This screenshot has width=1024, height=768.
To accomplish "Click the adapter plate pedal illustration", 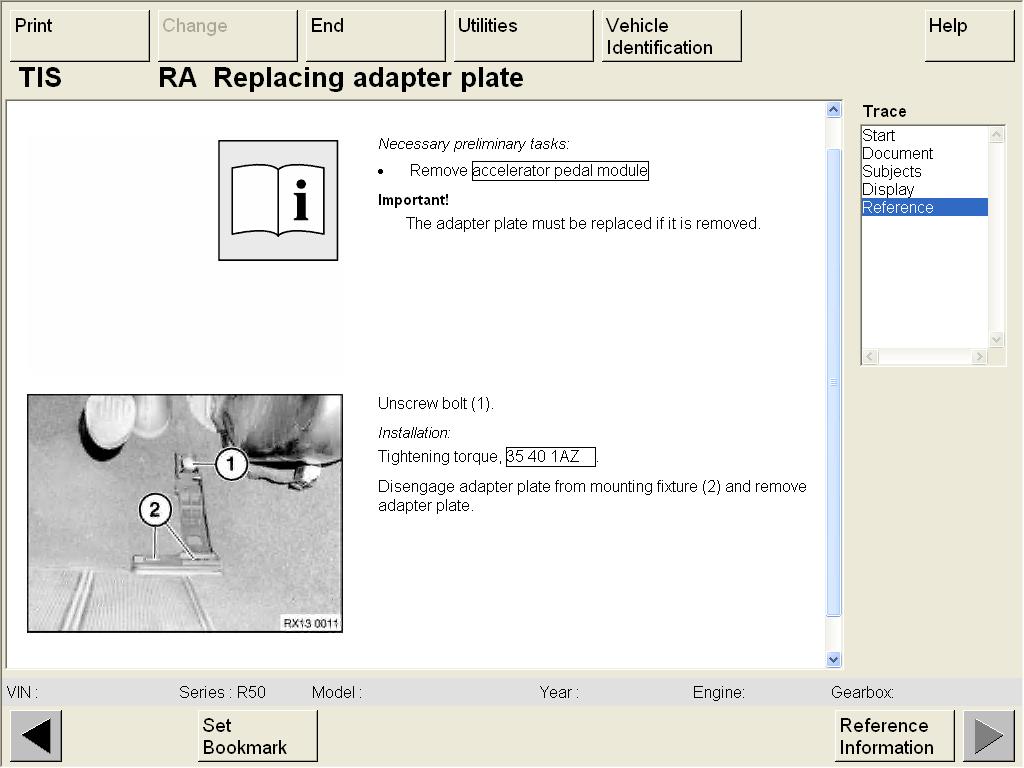I will pos(185,513).
